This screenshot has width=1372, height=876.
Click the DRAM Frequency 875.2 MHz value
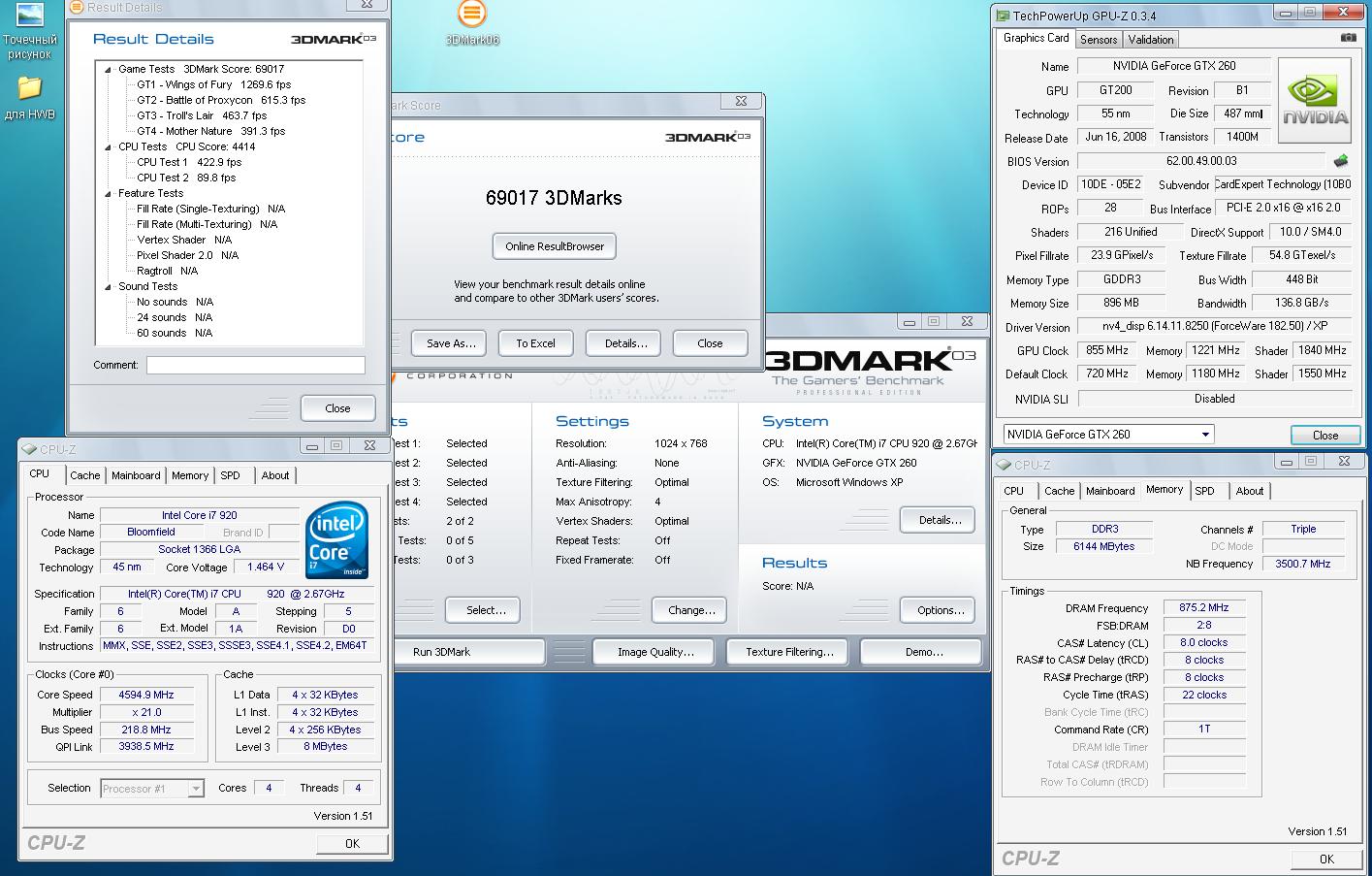pyautogui.click(x=1204, y=607)
